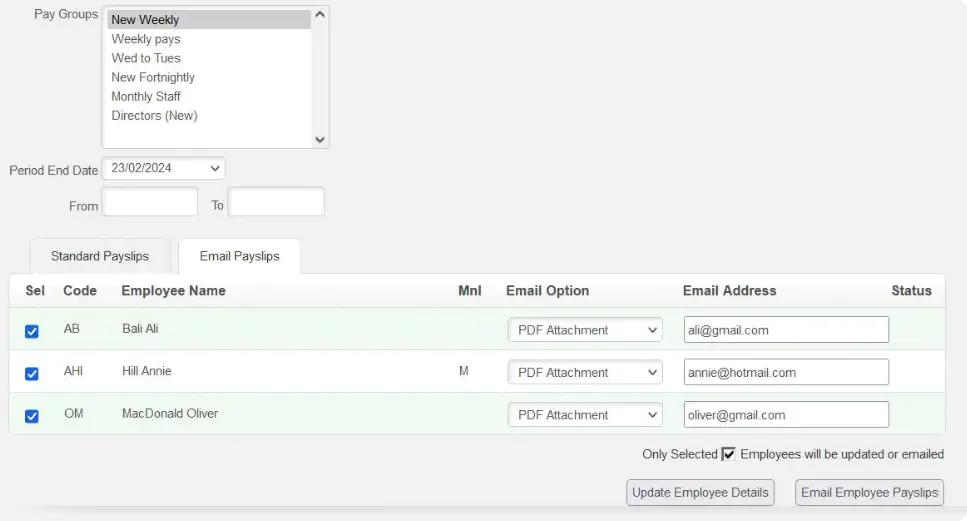The image size is (967, 521).
Task: Click the Email Address column header
Action: point(730,291)
